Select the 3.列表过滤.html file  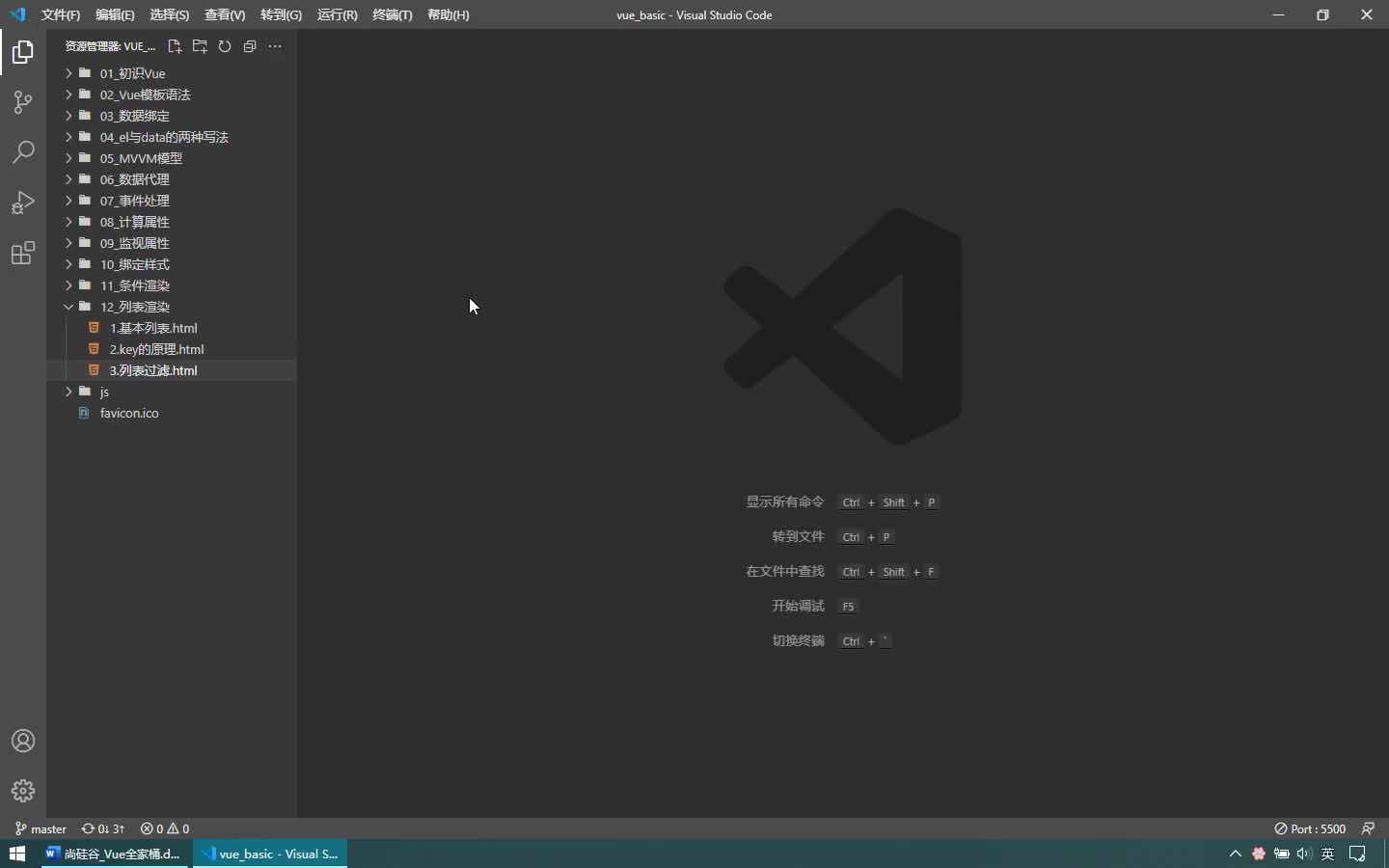172,370
